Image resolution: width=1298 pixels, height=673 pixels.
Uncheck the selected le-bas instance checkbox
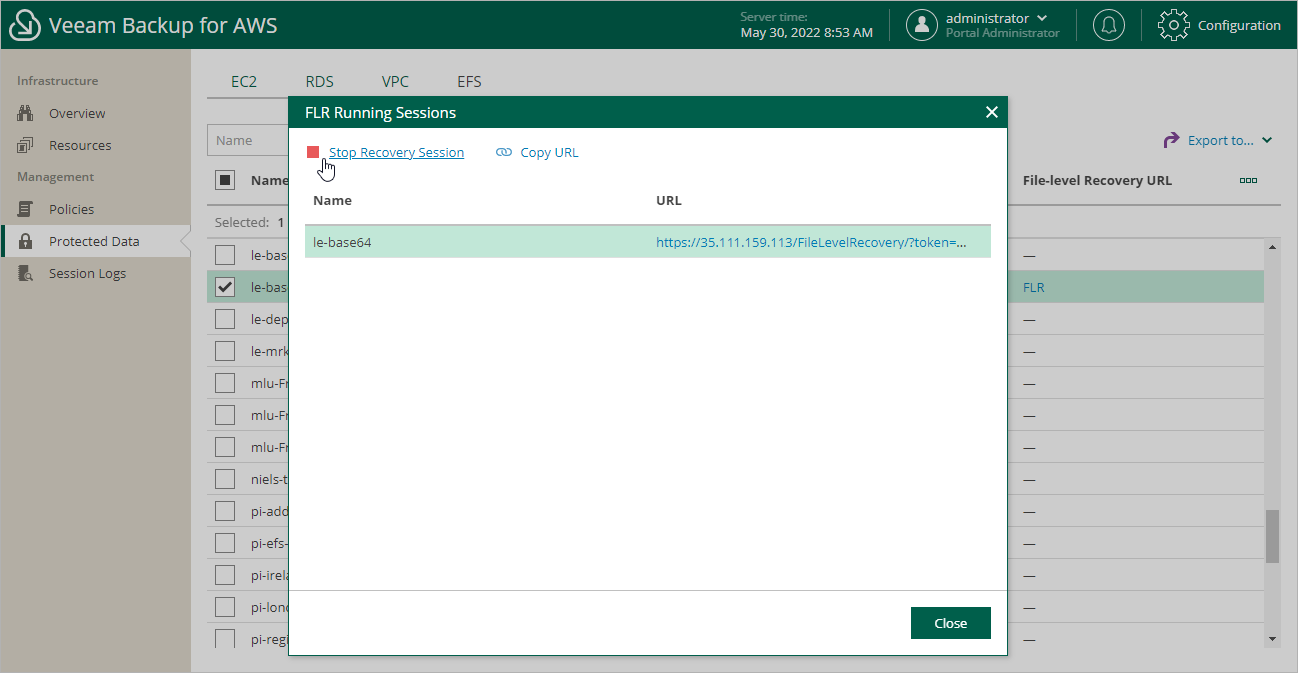(x=225, y=287)
